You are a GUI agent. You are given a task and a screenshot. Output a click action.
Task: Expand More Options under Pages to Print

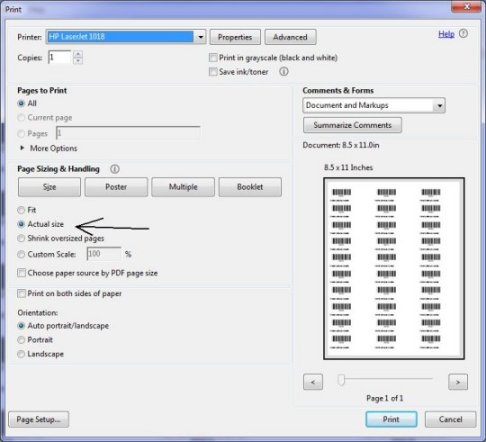click(22, 148)
